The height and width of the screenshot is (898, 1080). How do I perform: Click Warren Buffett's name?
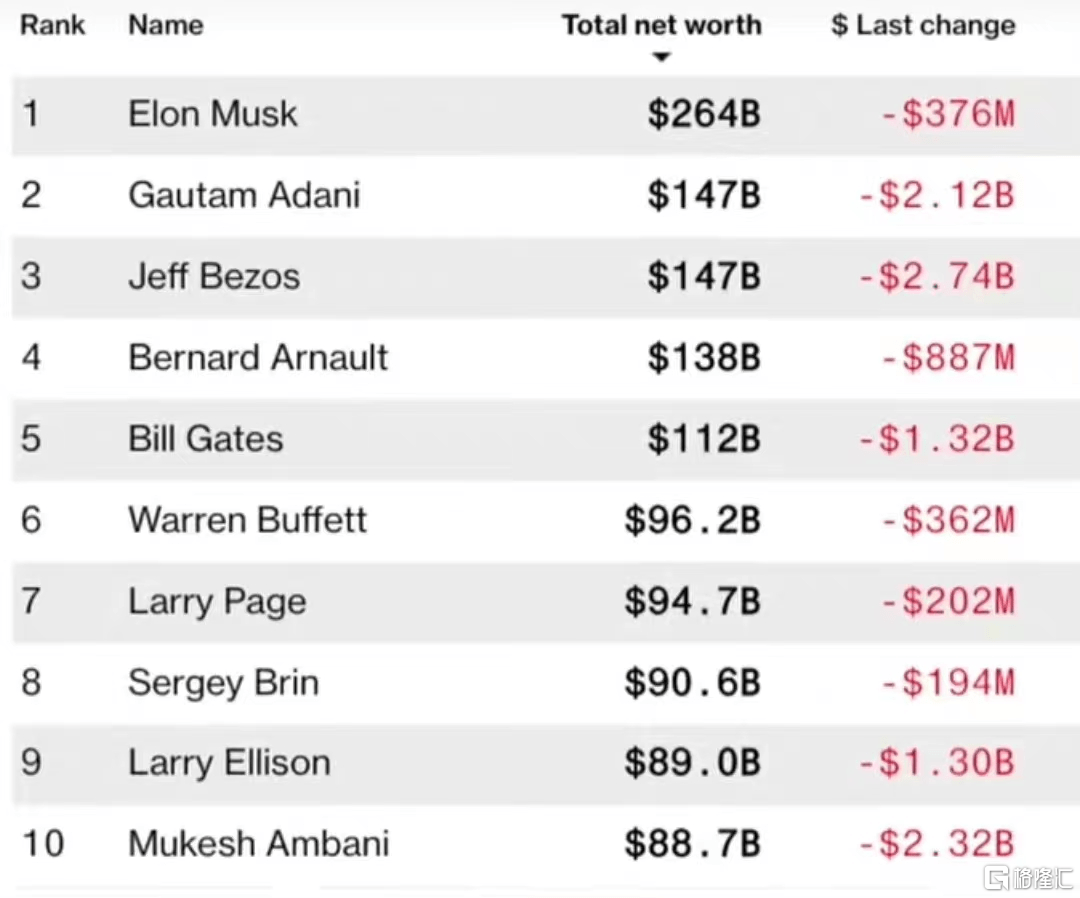248,521
